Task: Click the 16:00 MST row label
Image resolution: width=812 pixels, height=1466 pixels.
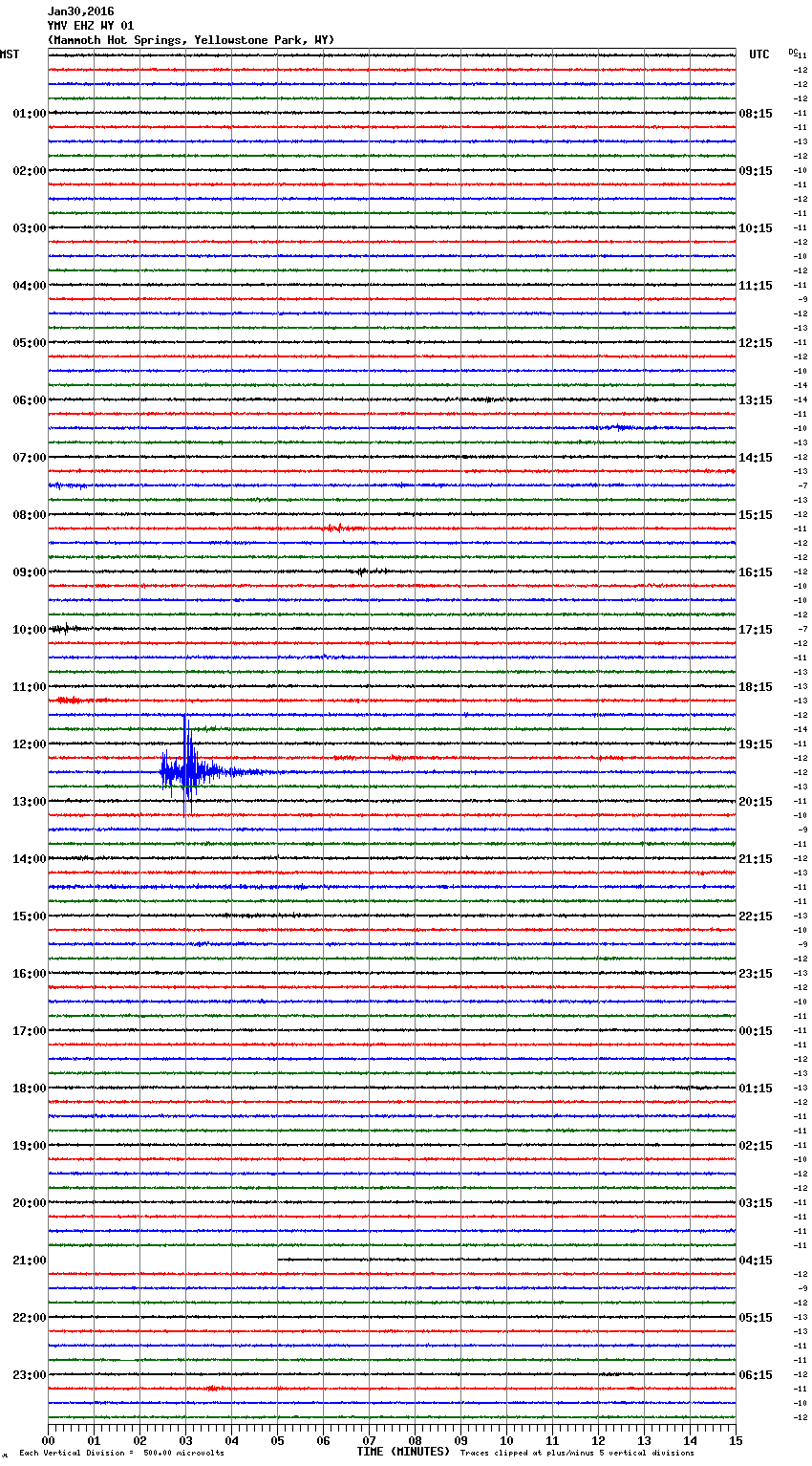Action: tap(30, 974)
